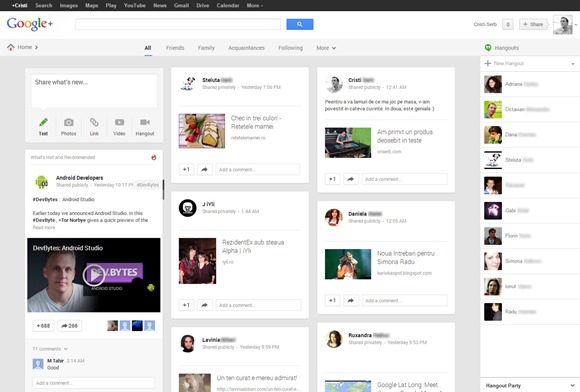
Task: Select the All stream tab
Action: pos(148,48)
